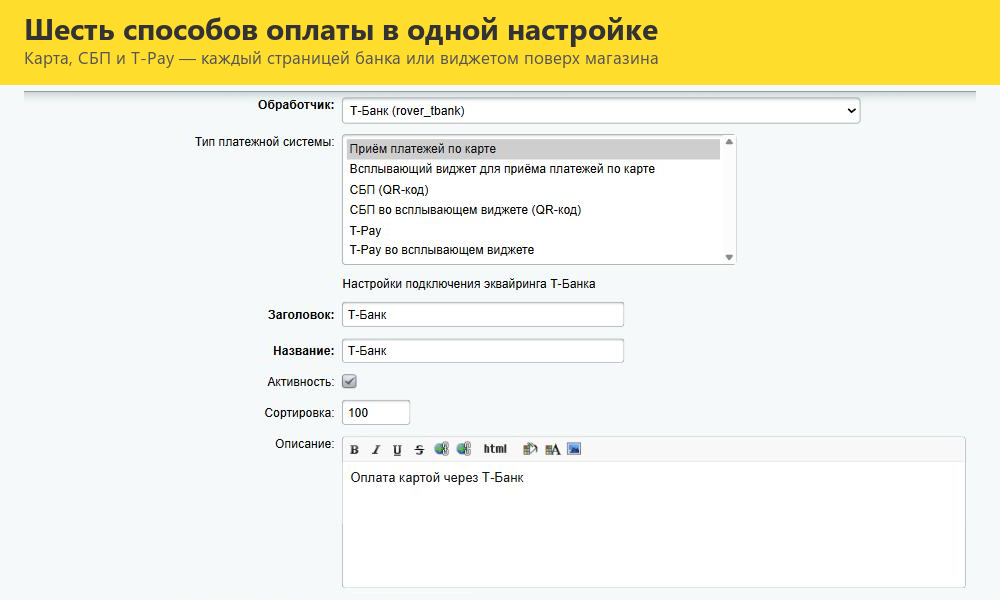
Task: Focus the Заголовок input field
Action: (483, 314)
